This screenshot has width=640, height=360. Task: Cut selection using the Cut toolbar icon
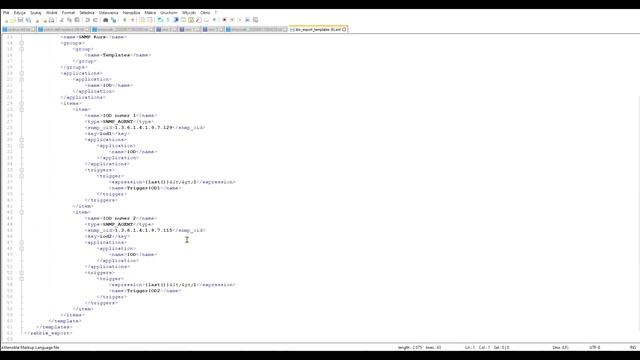pyautogui.click(x=61, y=20)
